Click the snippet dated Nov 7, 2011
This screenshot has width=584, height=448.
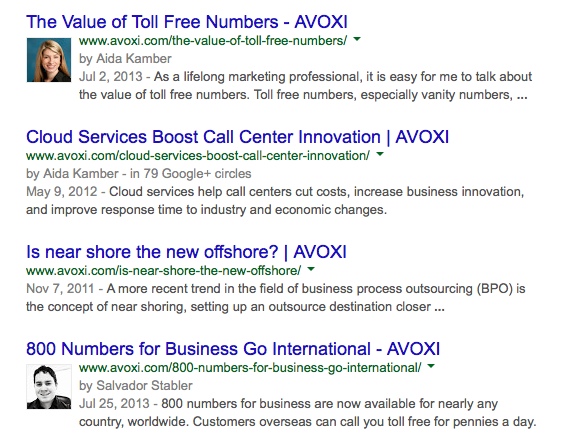coord(276,298)
